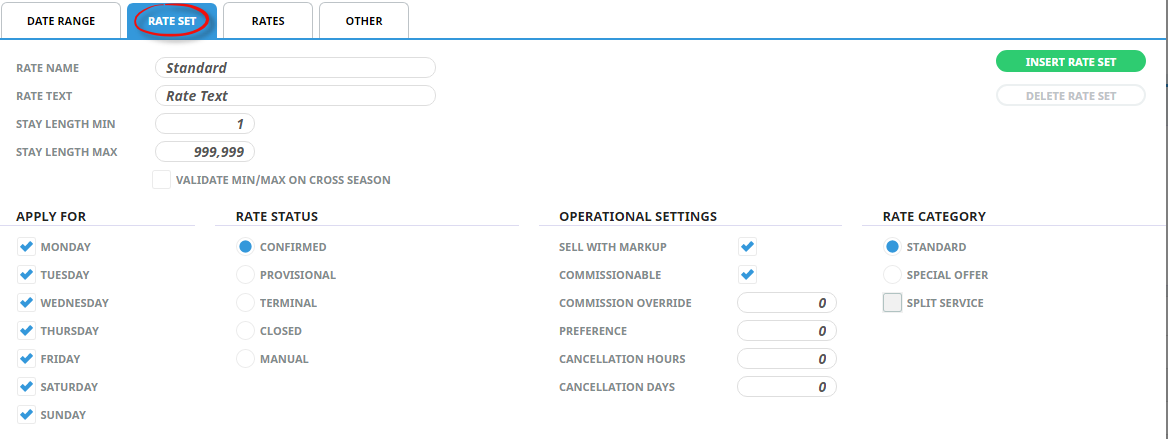This screenshot has height=439, width=1168.
Task: Deselect the Sunday checkbox
Action: tap(25, 415)
